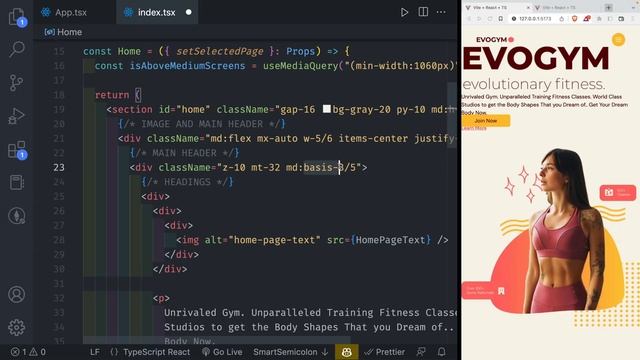Screen dimensions: 640x360
Task: Open the Source Control view
Action: 16,83
